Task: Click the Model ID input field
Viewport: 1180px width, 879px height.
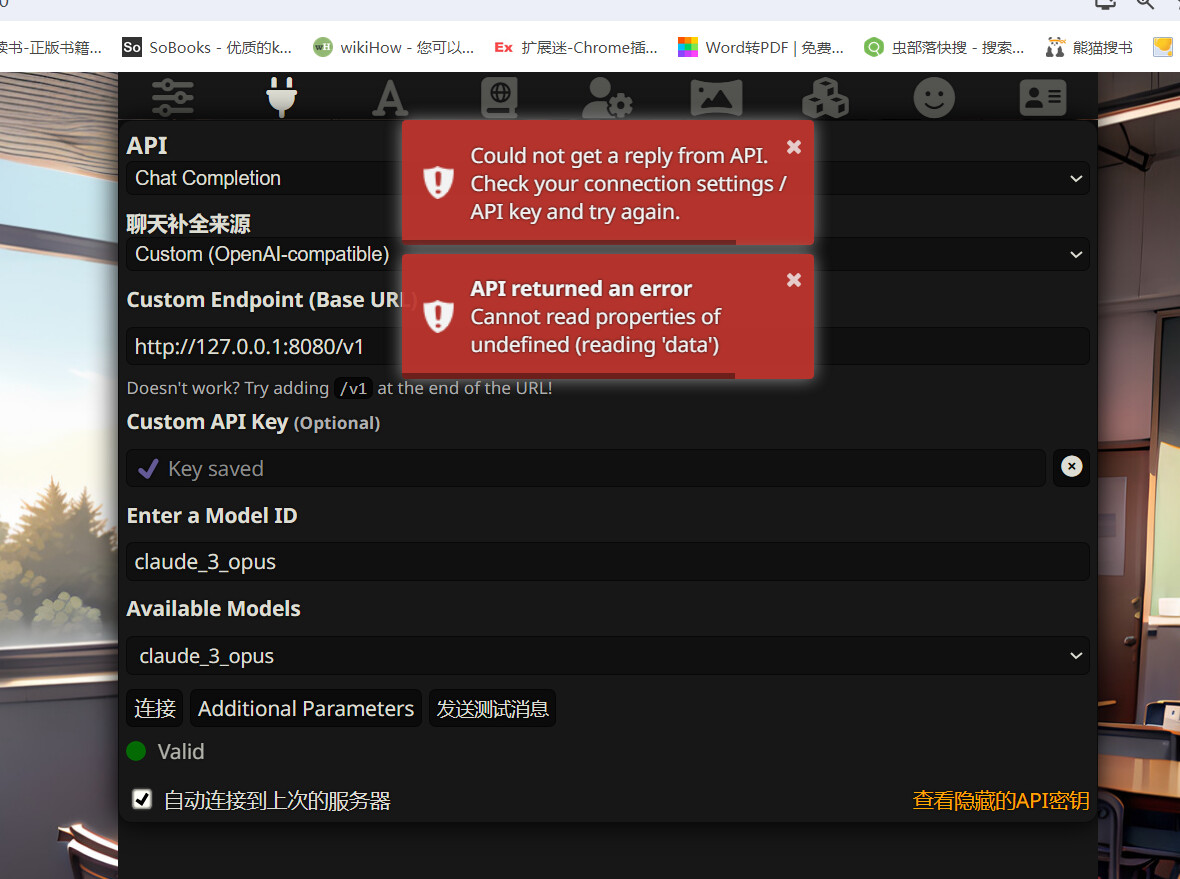Action: click(x=607, y=562)
